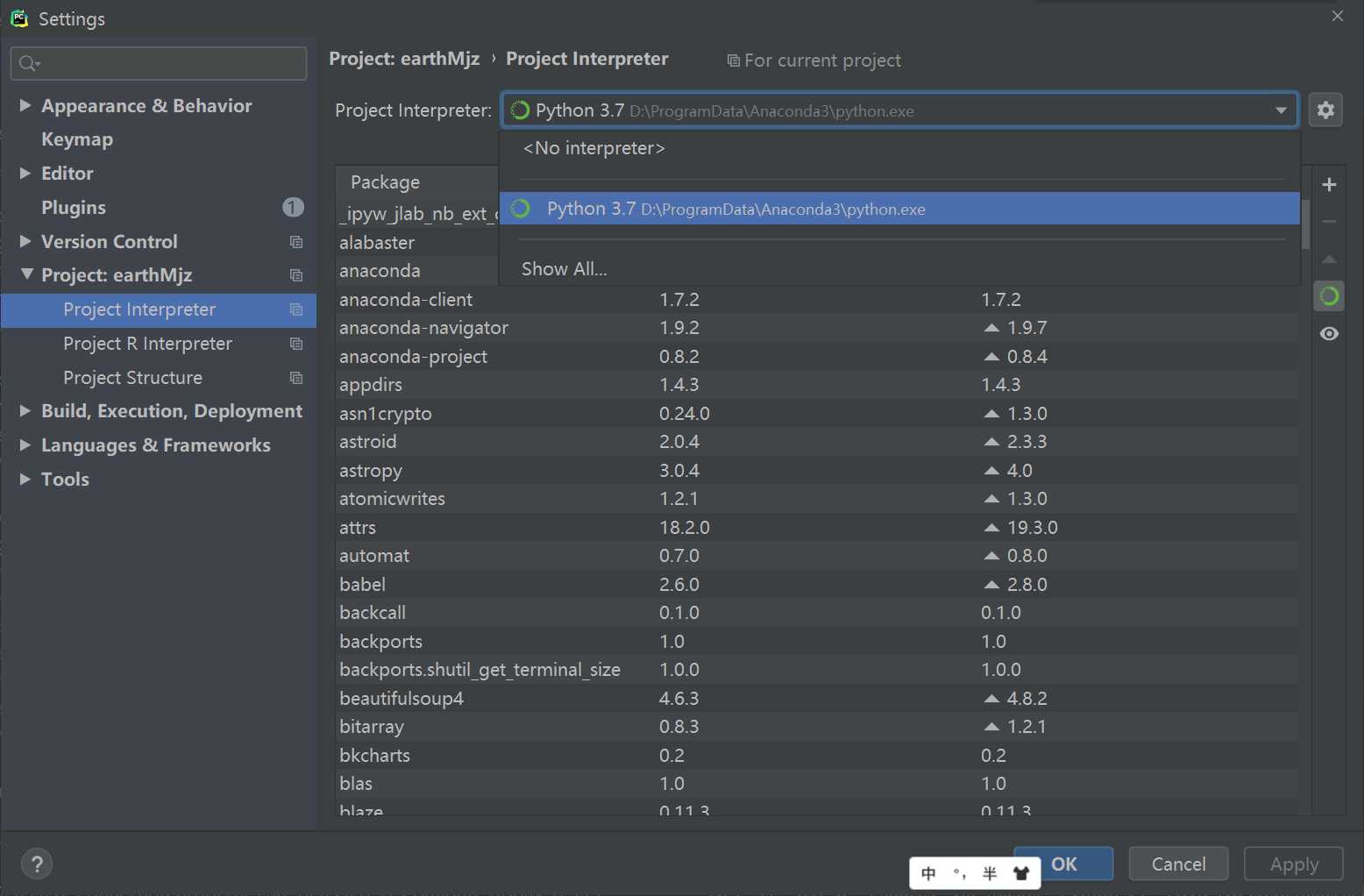Select the backcall package row
This screenshot has height=896, width=1364.
tap(816, 613)
